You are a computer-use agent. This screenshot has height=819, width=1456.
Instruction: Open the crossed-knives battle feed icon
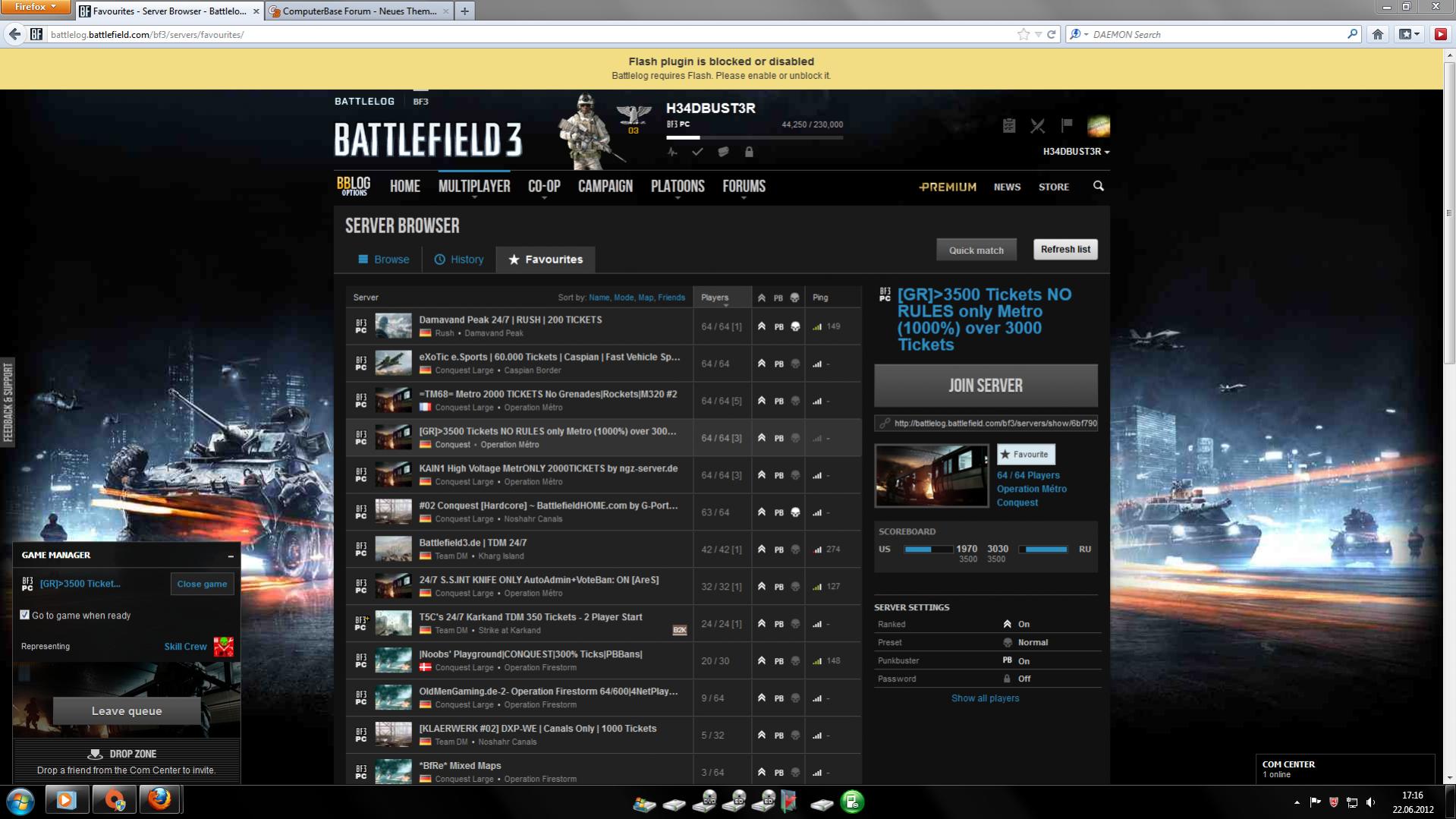(1037, 126)
